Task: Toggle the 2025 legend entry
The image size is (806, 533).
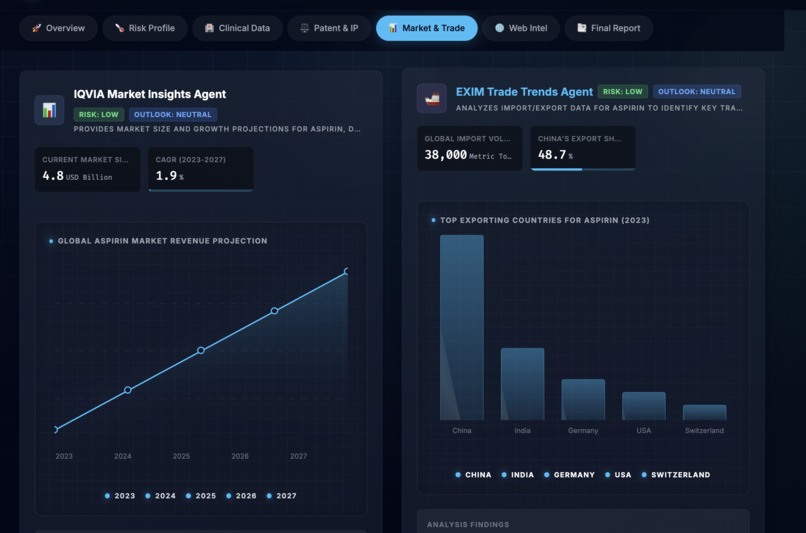Action: (201, 496)
